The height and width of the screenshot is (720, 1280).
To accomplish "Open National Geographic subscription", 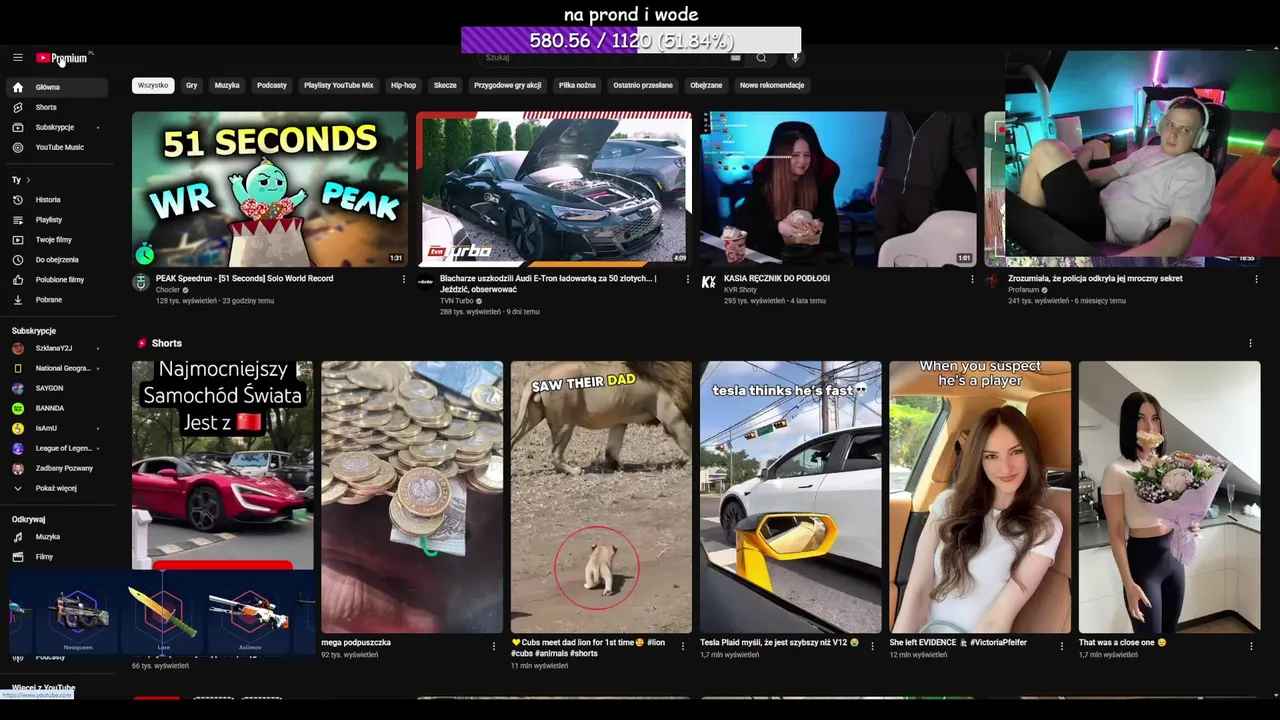I will [x=58, y=368].
